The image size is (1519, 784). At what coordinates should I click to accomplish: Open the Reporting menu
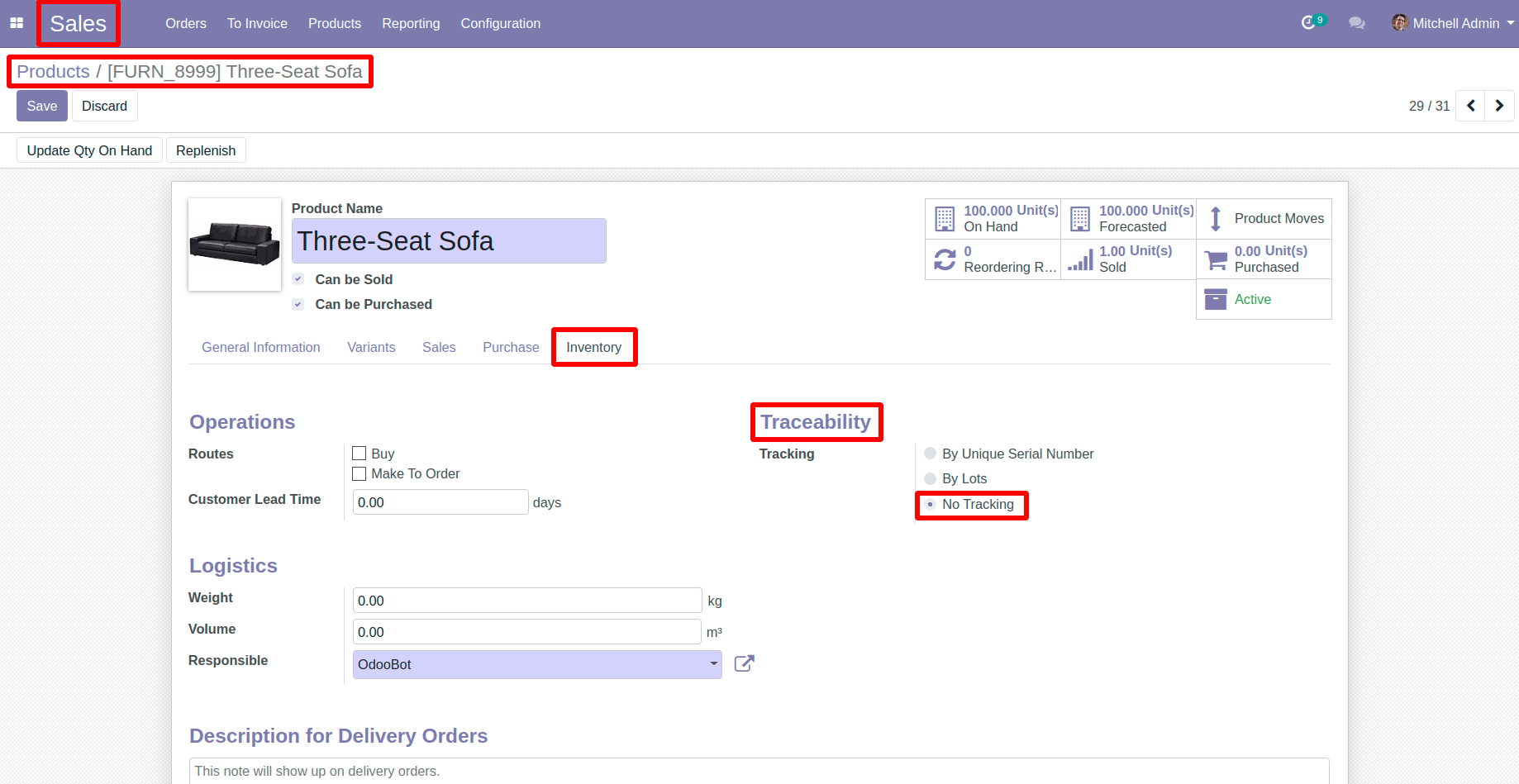tap(411, 23)
